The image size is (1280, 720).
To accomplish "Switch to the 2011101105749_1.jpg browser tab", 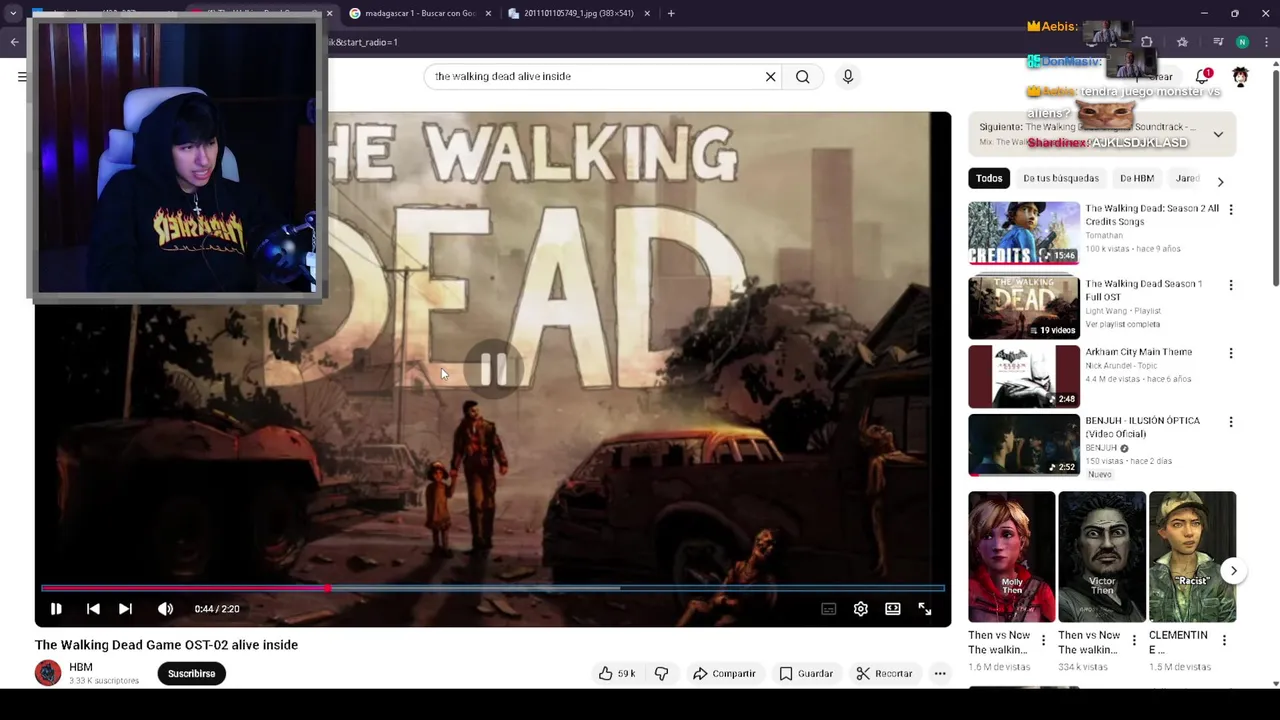I will [x=578, y=13].
